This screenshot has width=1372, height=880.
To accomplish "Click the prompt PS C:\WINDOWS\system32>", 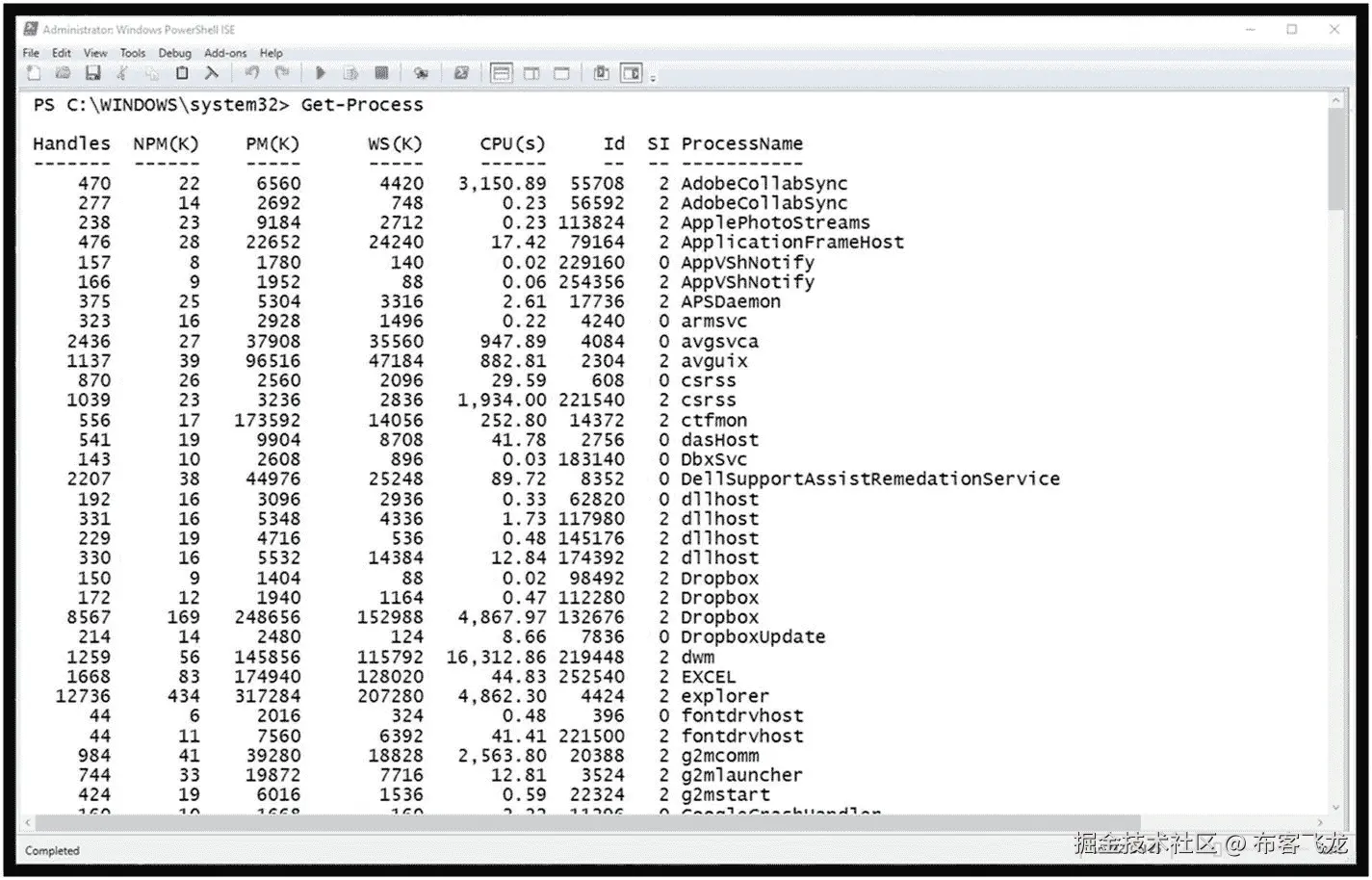I will (x=161, y=105).
